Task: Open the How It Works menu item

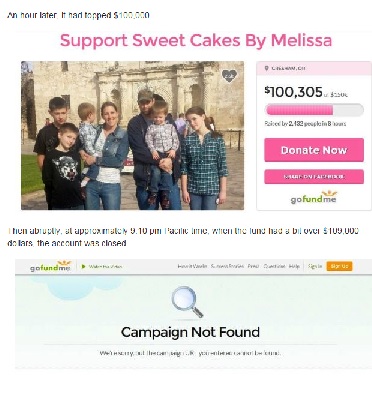Action: tap(192, 266)
